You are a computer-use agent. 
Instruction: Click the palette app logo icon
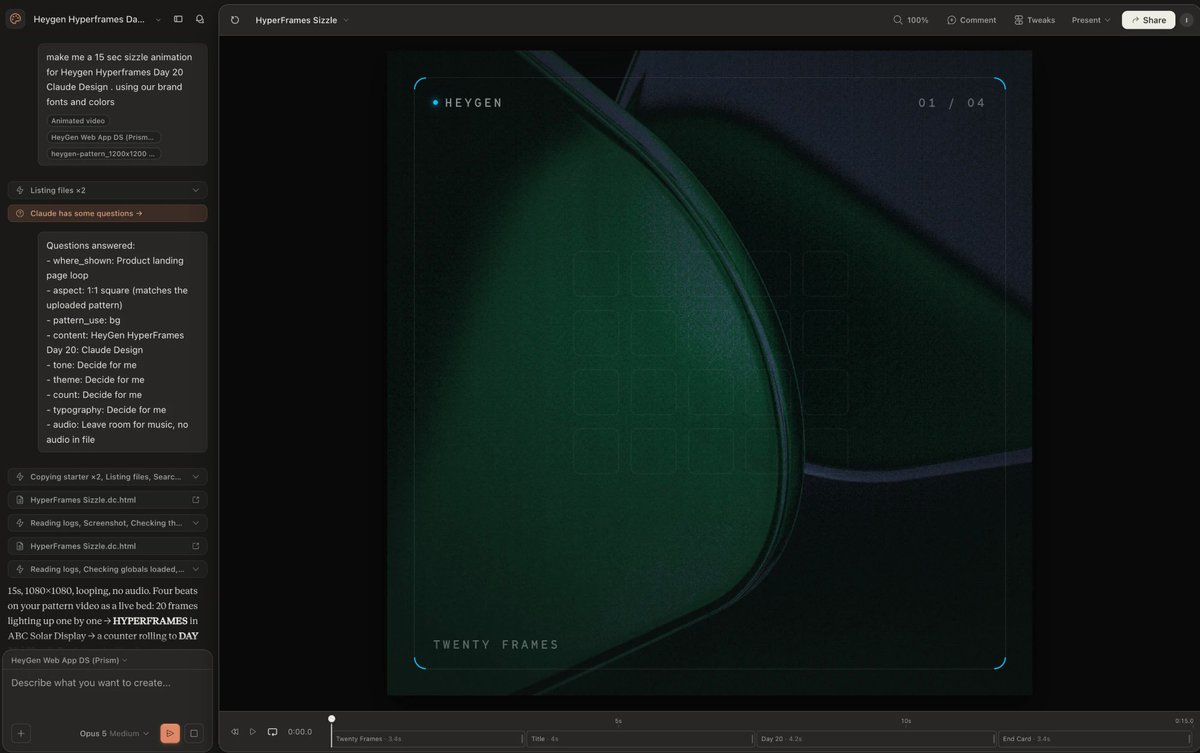point(16,19)
